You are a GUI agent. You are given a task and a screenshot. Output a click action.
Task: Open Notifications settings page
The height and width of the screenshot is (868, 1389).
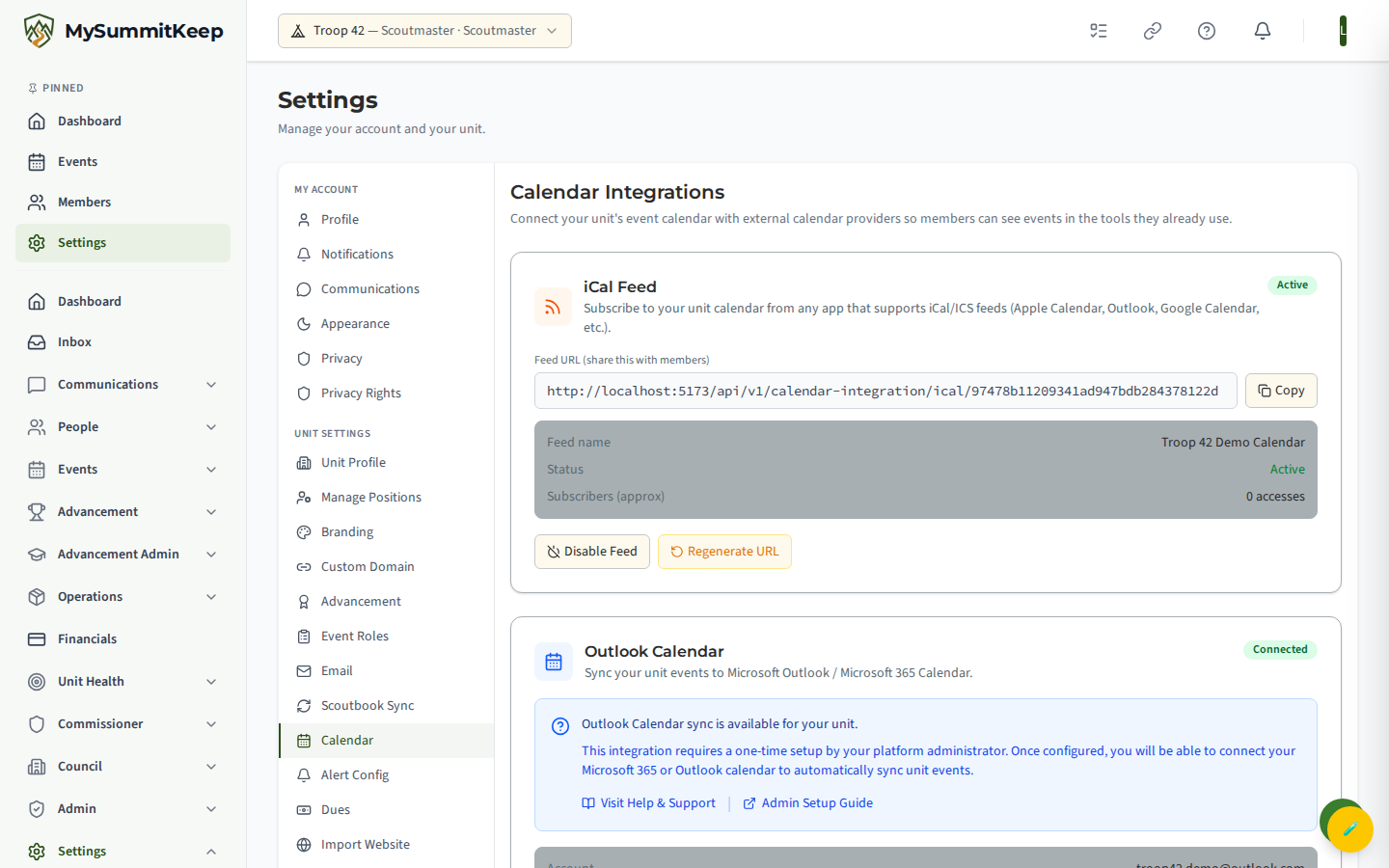[386, 255]
